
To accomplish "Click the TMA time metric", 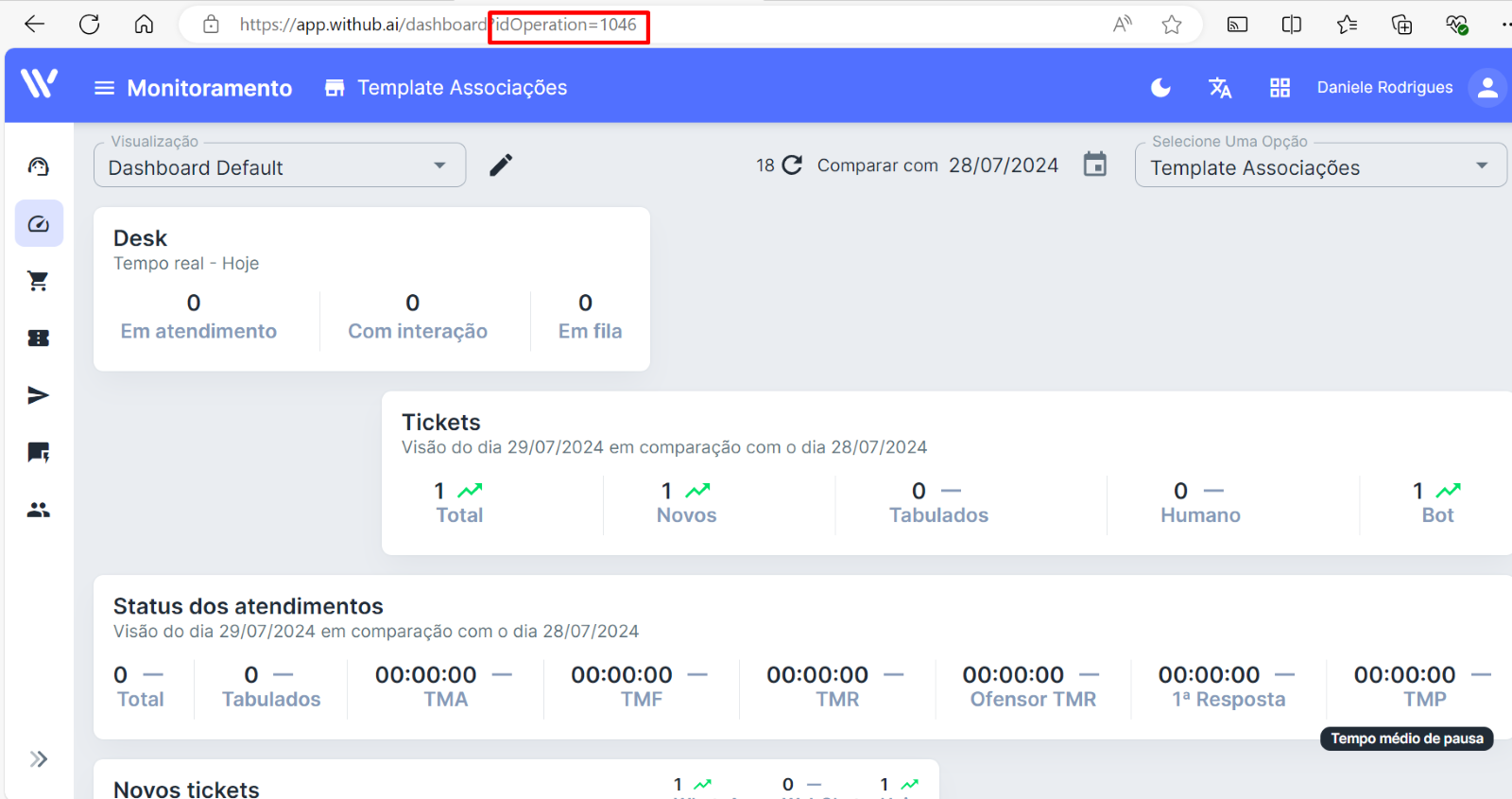I will [445, 687].
